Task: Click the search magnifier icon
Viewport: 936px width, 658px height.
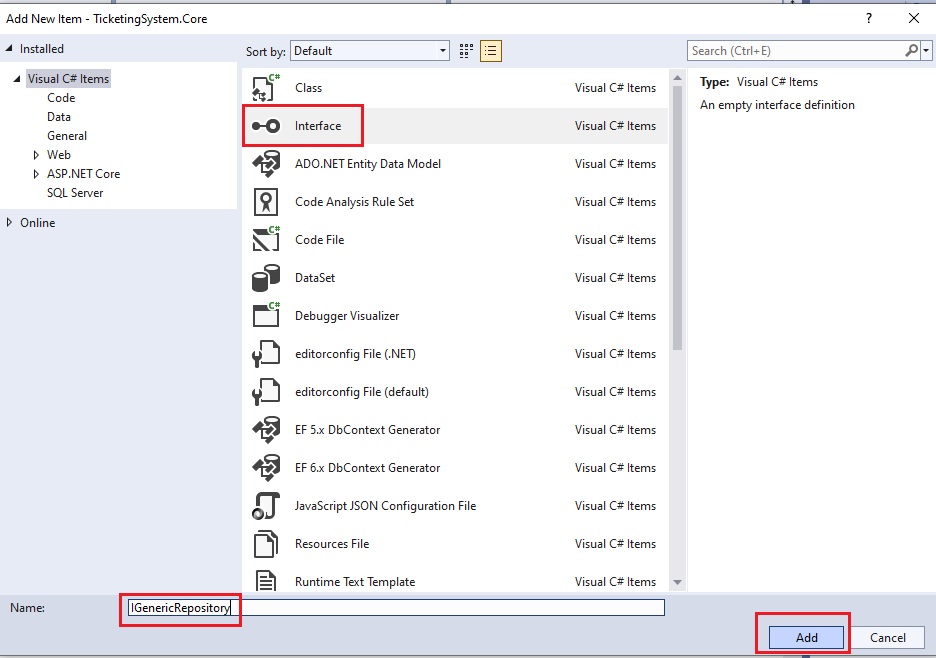Action: (x=912, y=51)
